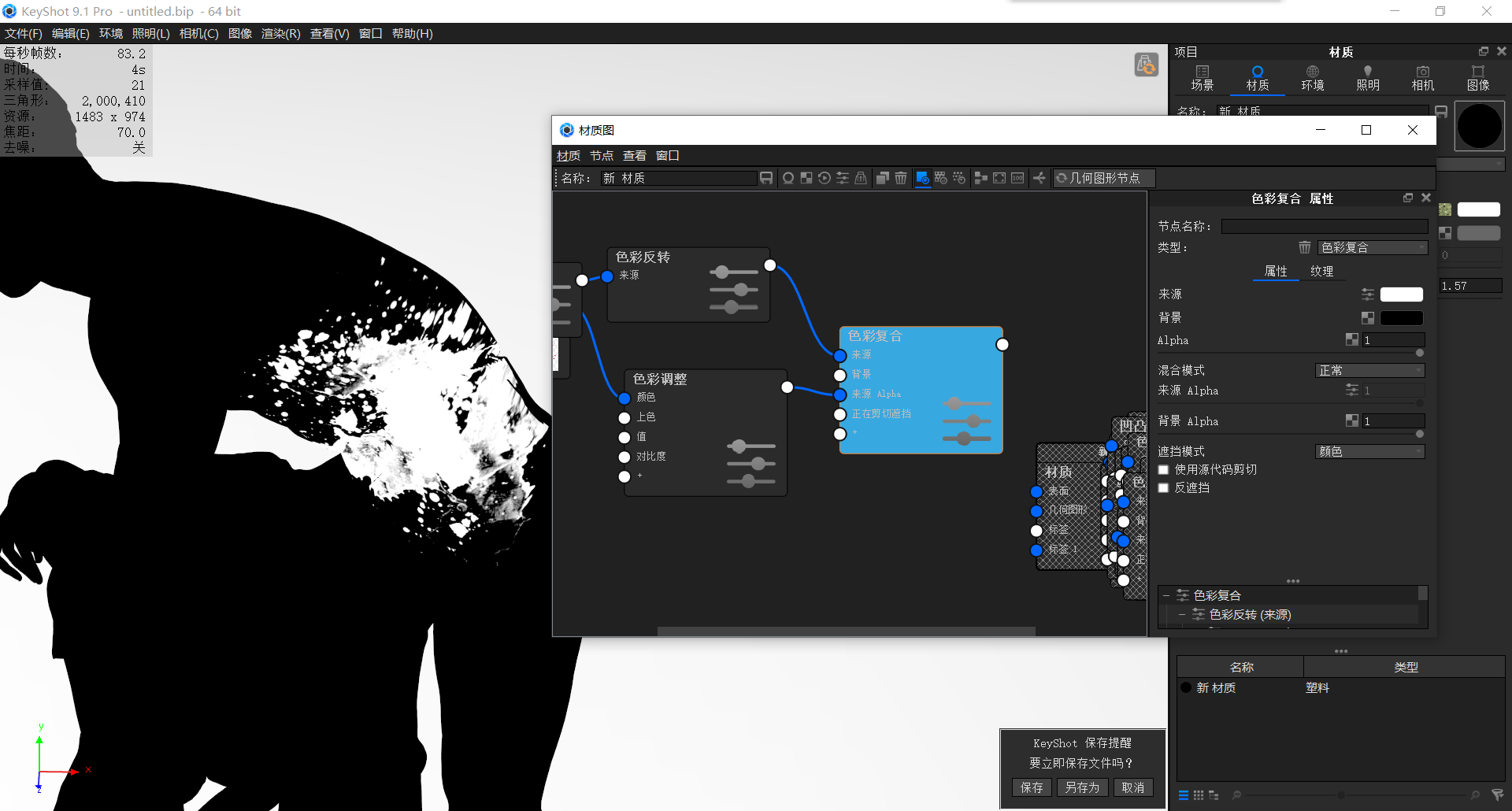The image size is (1512, 811).
Task: Toggle the highlighted blue preview icon in toolbar
Action: pyautogui.click(x=922, y=178)
